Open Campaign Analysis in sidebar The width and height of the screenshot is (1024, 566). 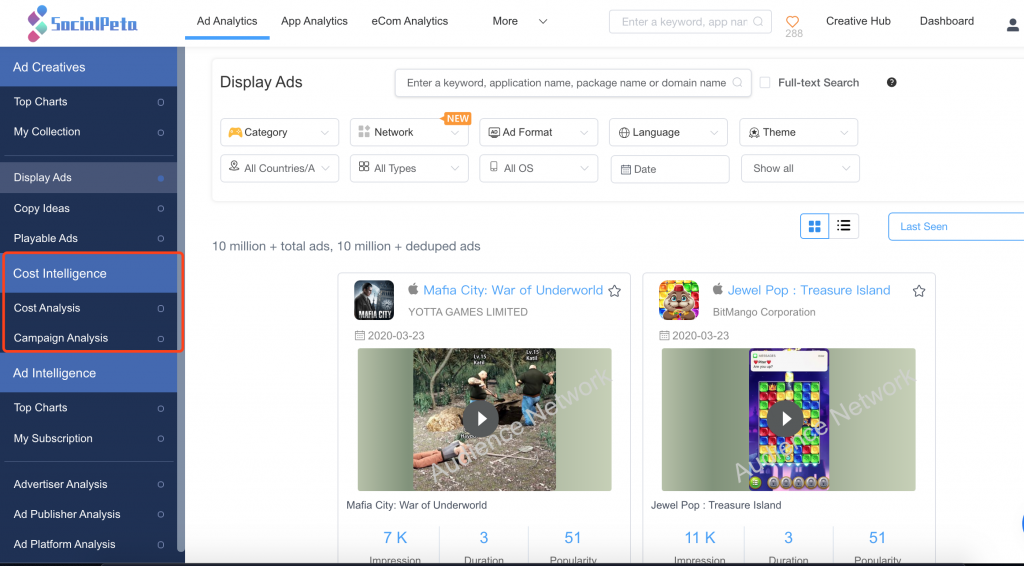pyautogui.click(x=88, y=338)
